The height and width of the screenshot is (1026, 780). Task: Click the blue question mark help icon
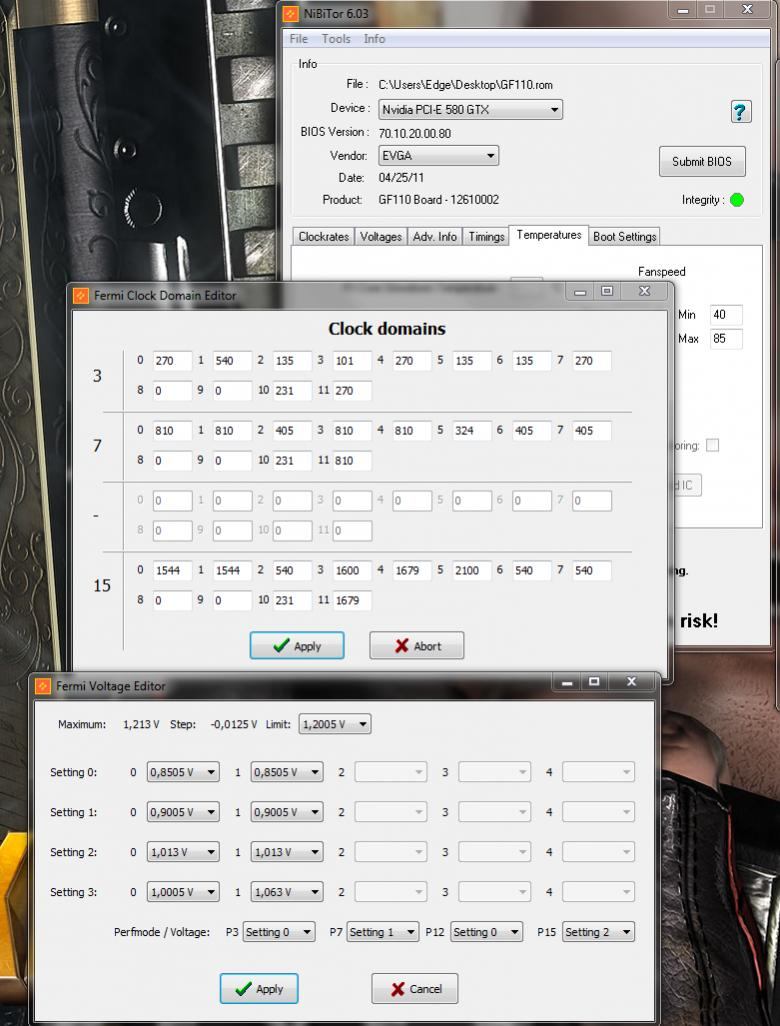[741, 111]
